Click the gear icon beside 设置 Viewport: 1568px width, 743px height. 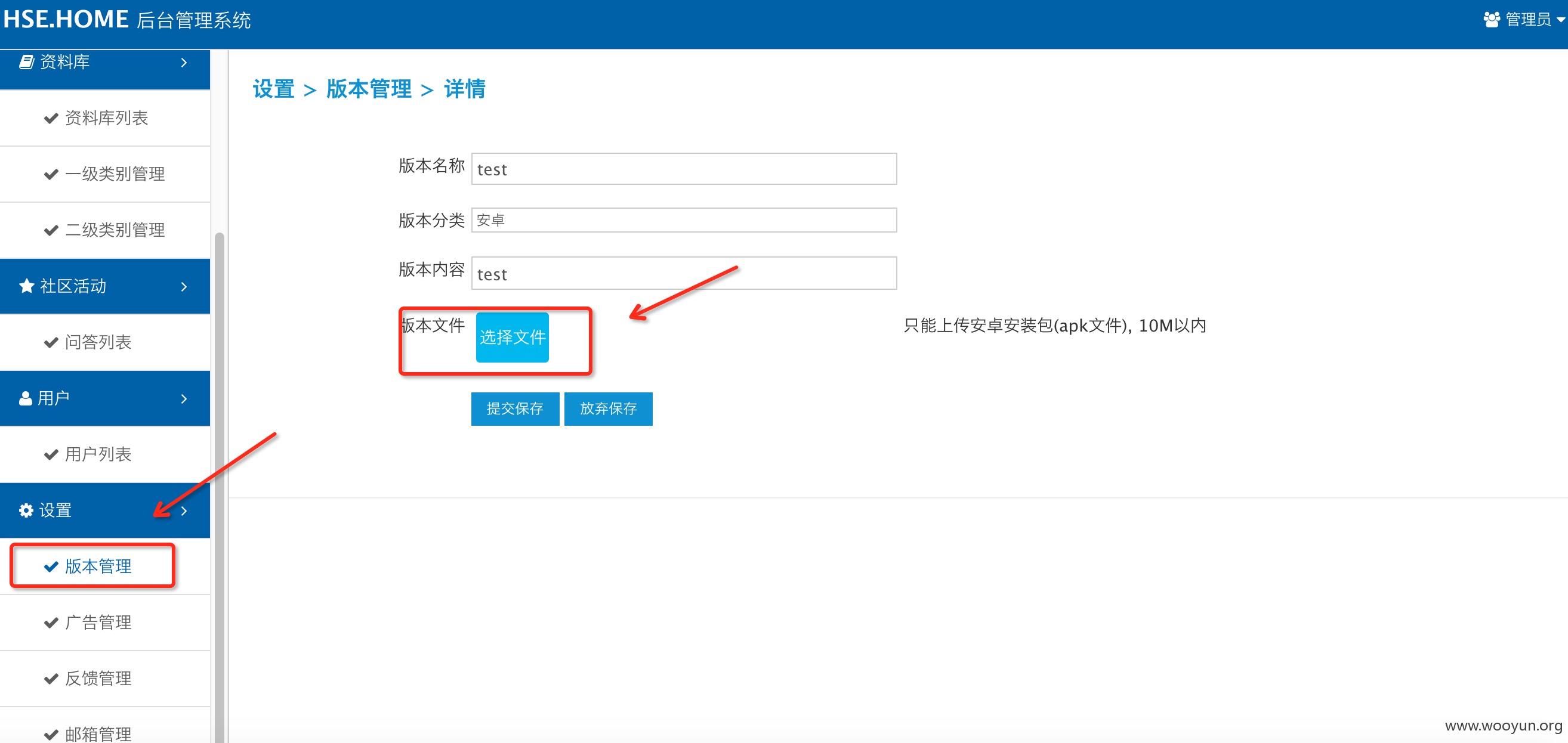pyautogui.click(x=26, y=510)
